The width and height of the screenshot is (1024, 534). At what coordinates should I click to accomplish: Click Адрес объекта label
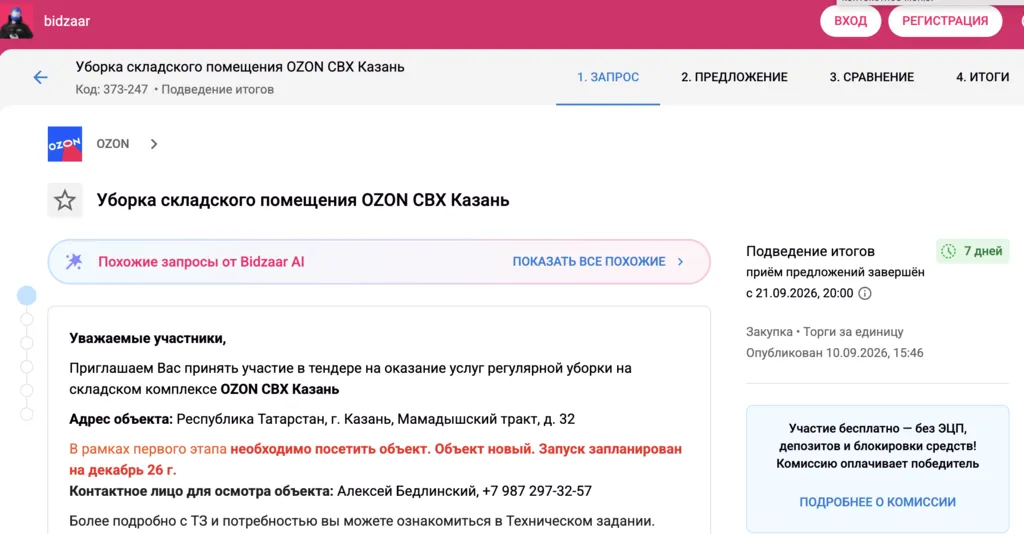click(121, 419)
